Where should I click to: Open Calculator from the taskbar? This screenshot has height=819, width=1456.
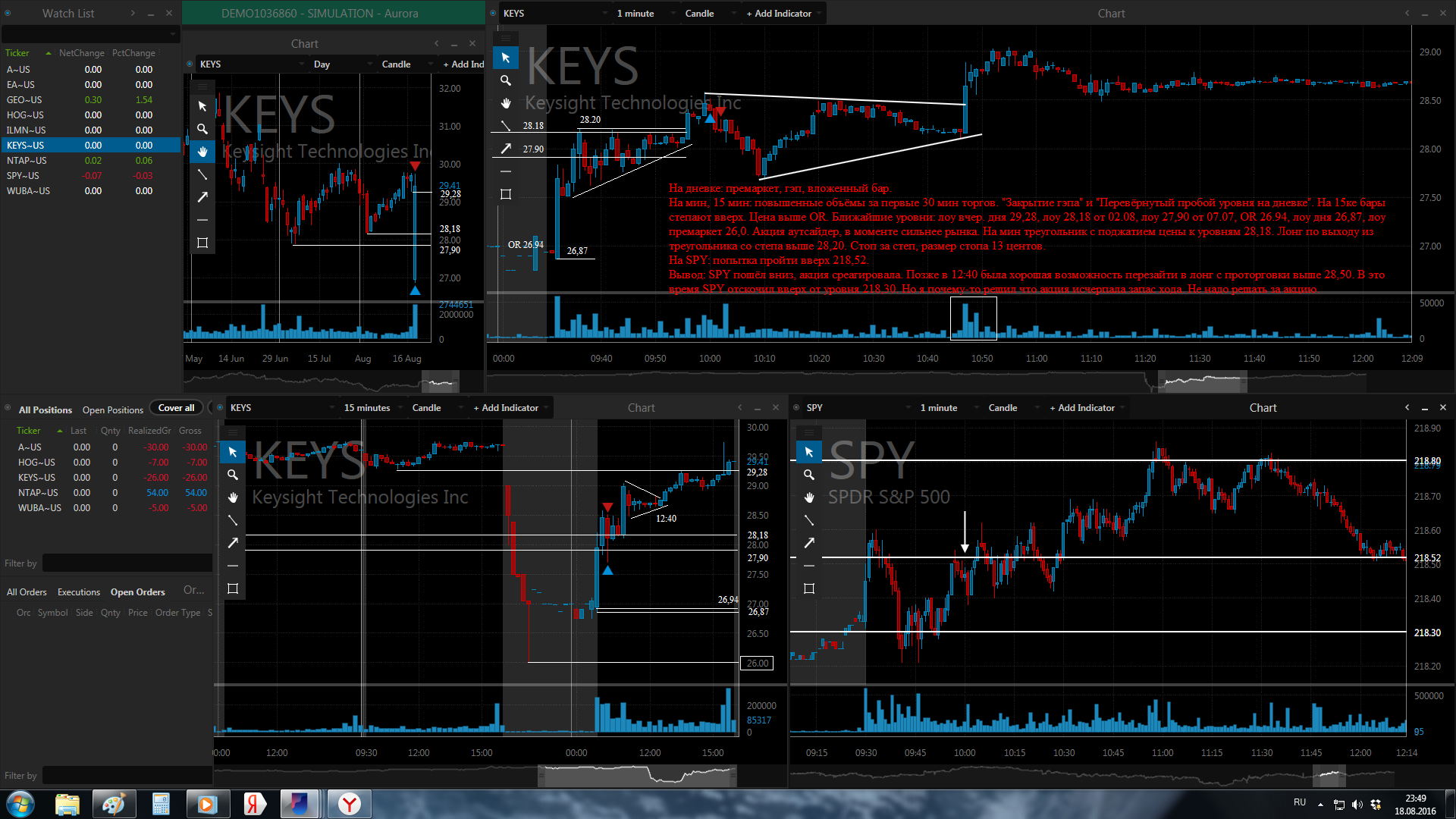pos(161,804)
